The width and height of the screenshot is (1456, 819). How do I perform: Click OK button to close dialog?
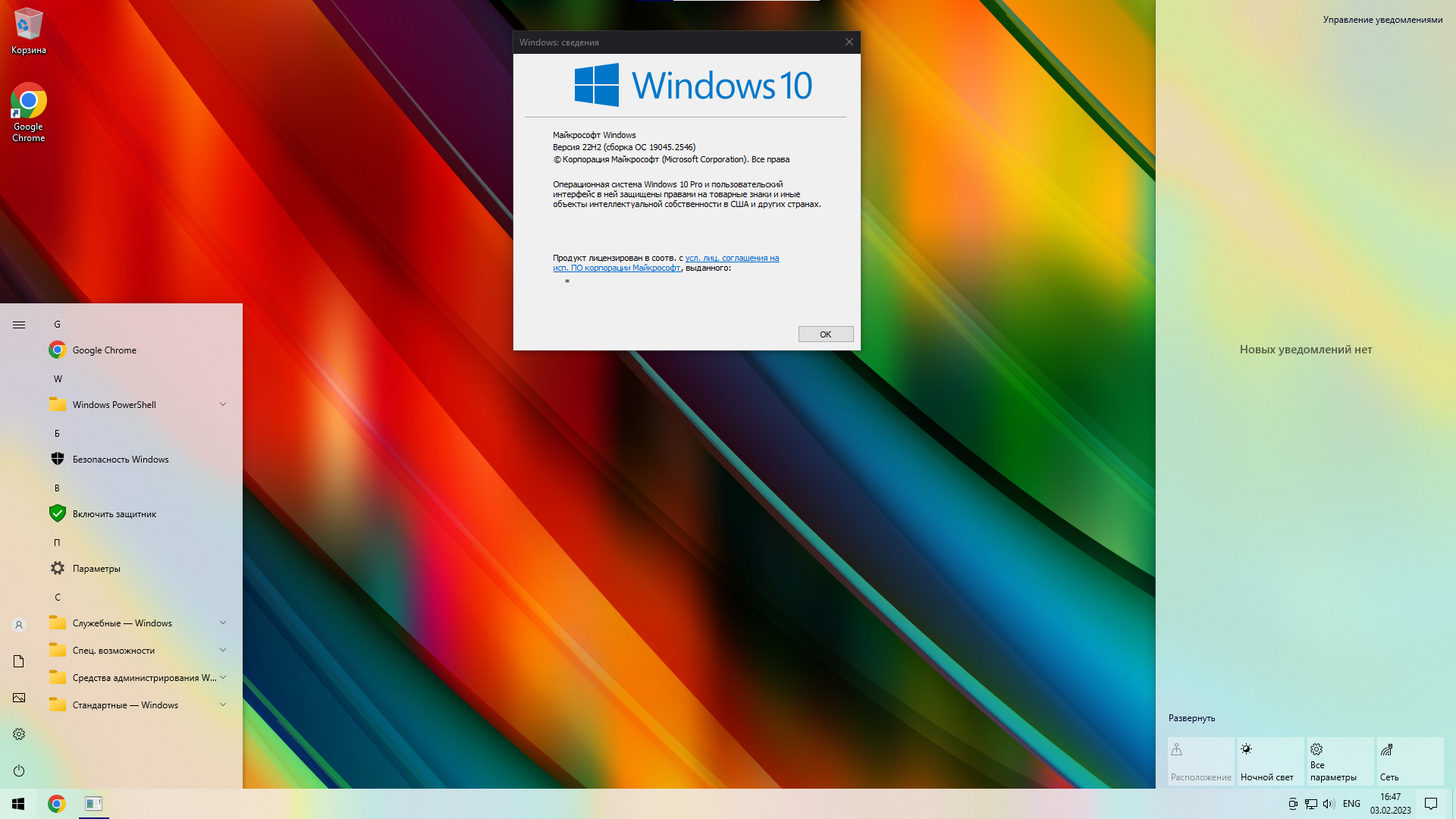(825, 334)
